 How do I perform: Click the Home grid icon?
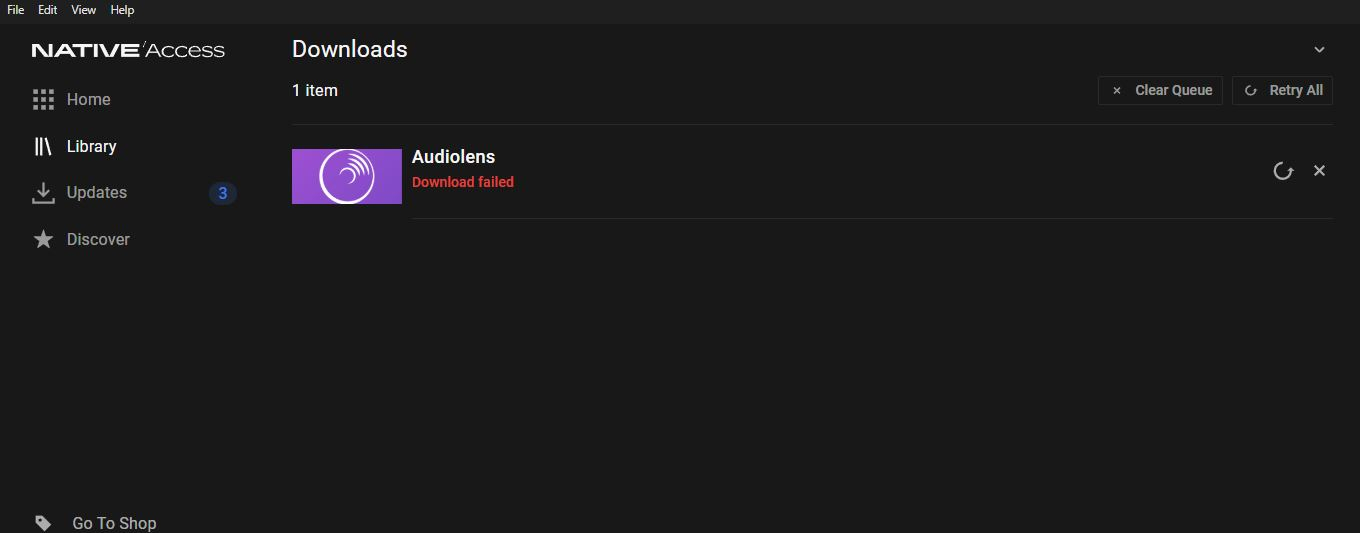click(43, 99)
